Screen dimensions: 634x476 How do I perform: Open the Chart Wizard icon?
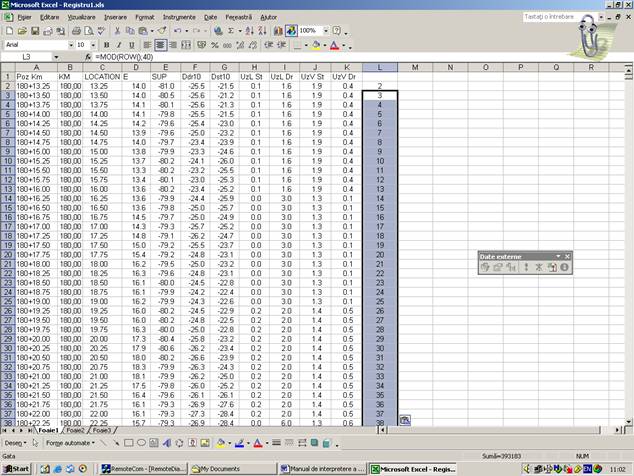coord(277,31)
